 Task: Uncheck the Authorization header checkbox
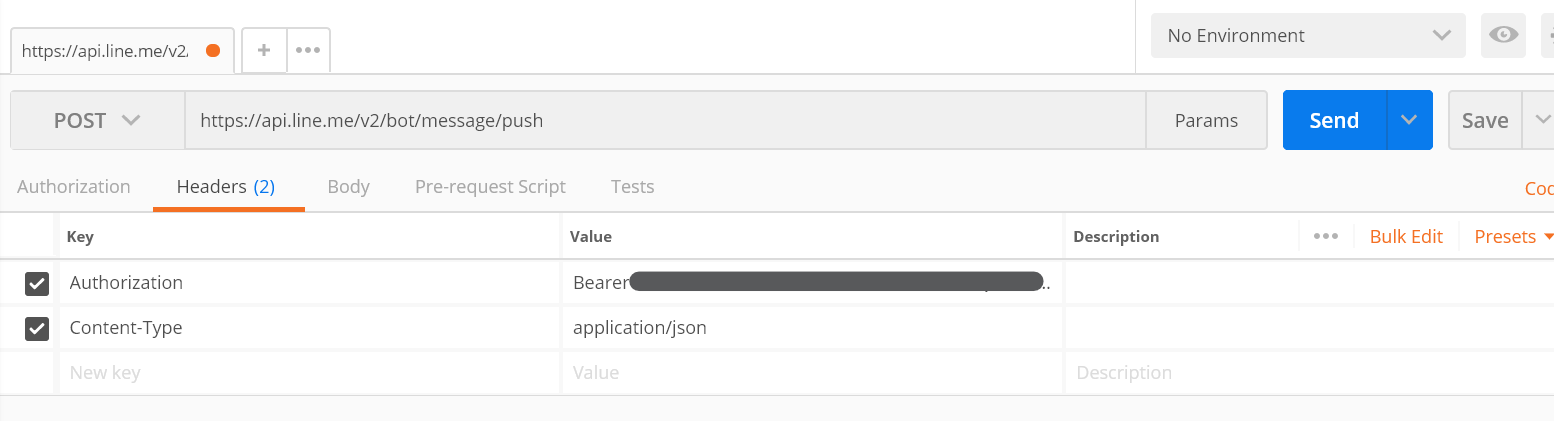coord(37,283)
